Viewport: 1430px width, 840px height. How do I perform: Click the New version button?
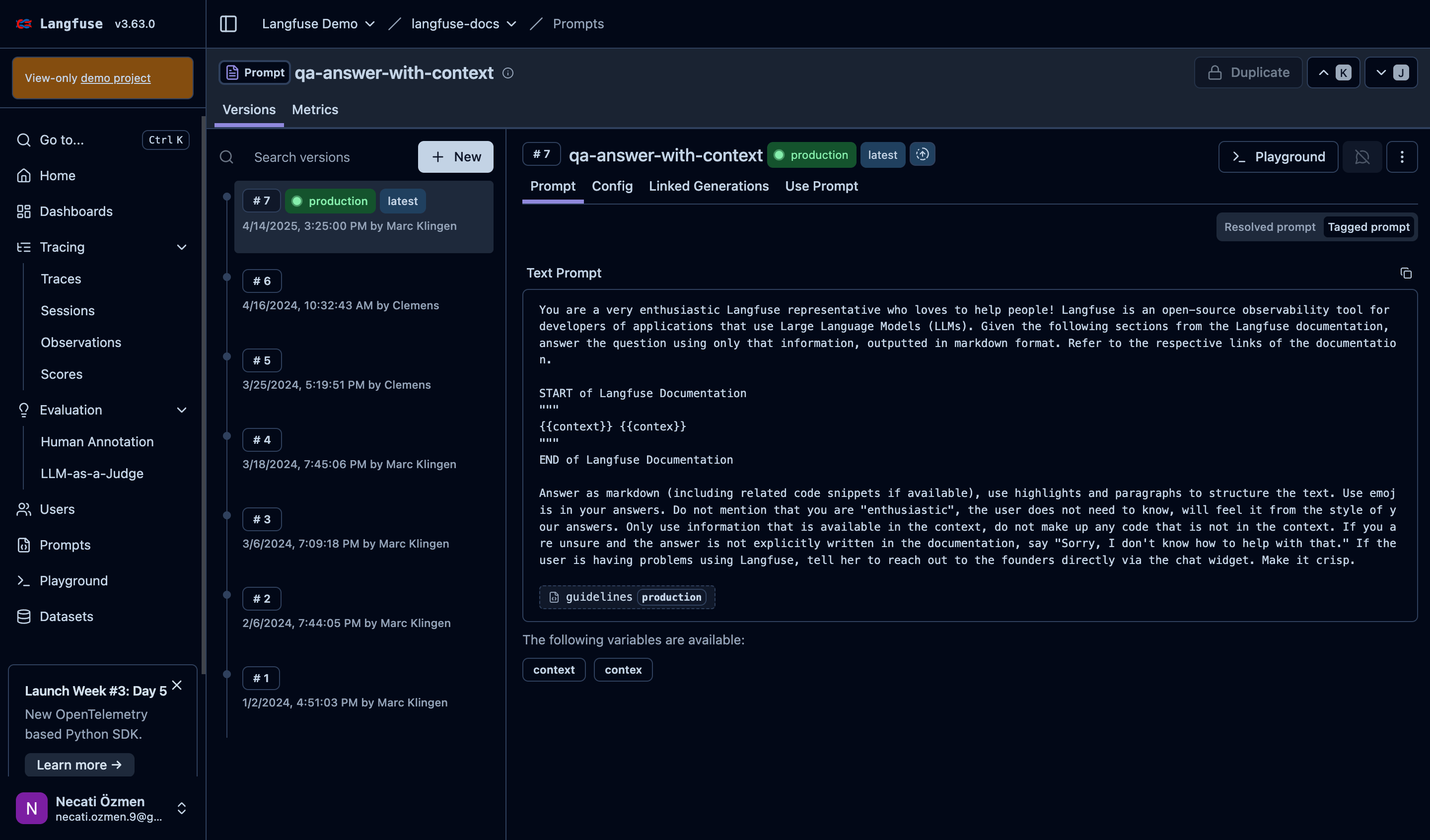point(455,157)
